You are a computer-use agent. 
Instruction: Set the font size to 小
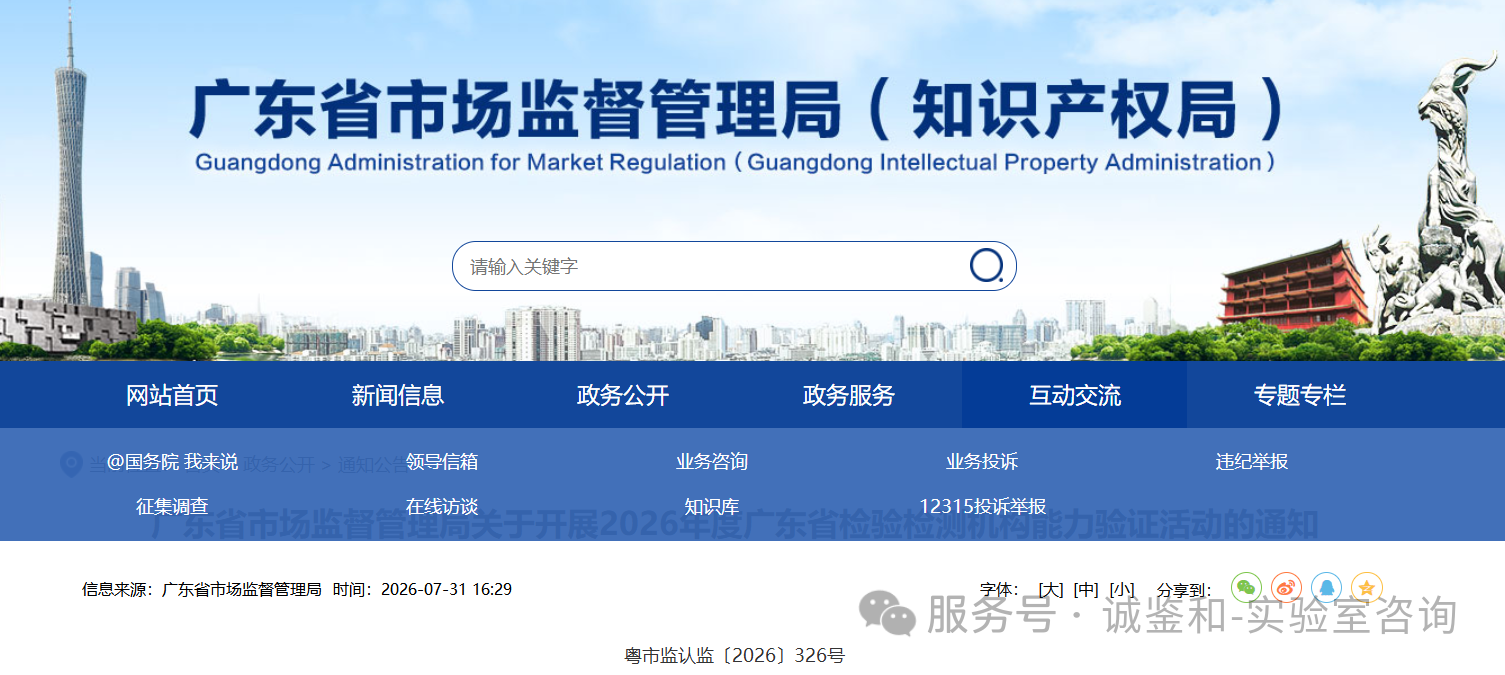[x=1122, y=590]
